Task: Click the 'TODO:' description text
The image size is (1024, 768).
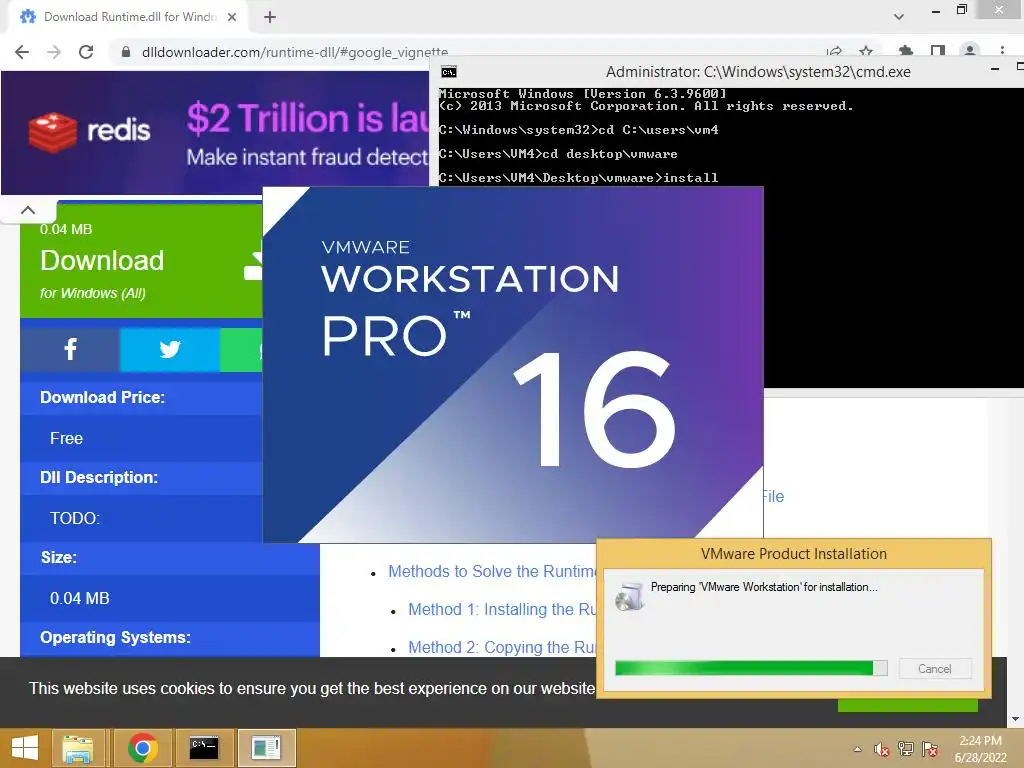Action: tap(75, 519)
